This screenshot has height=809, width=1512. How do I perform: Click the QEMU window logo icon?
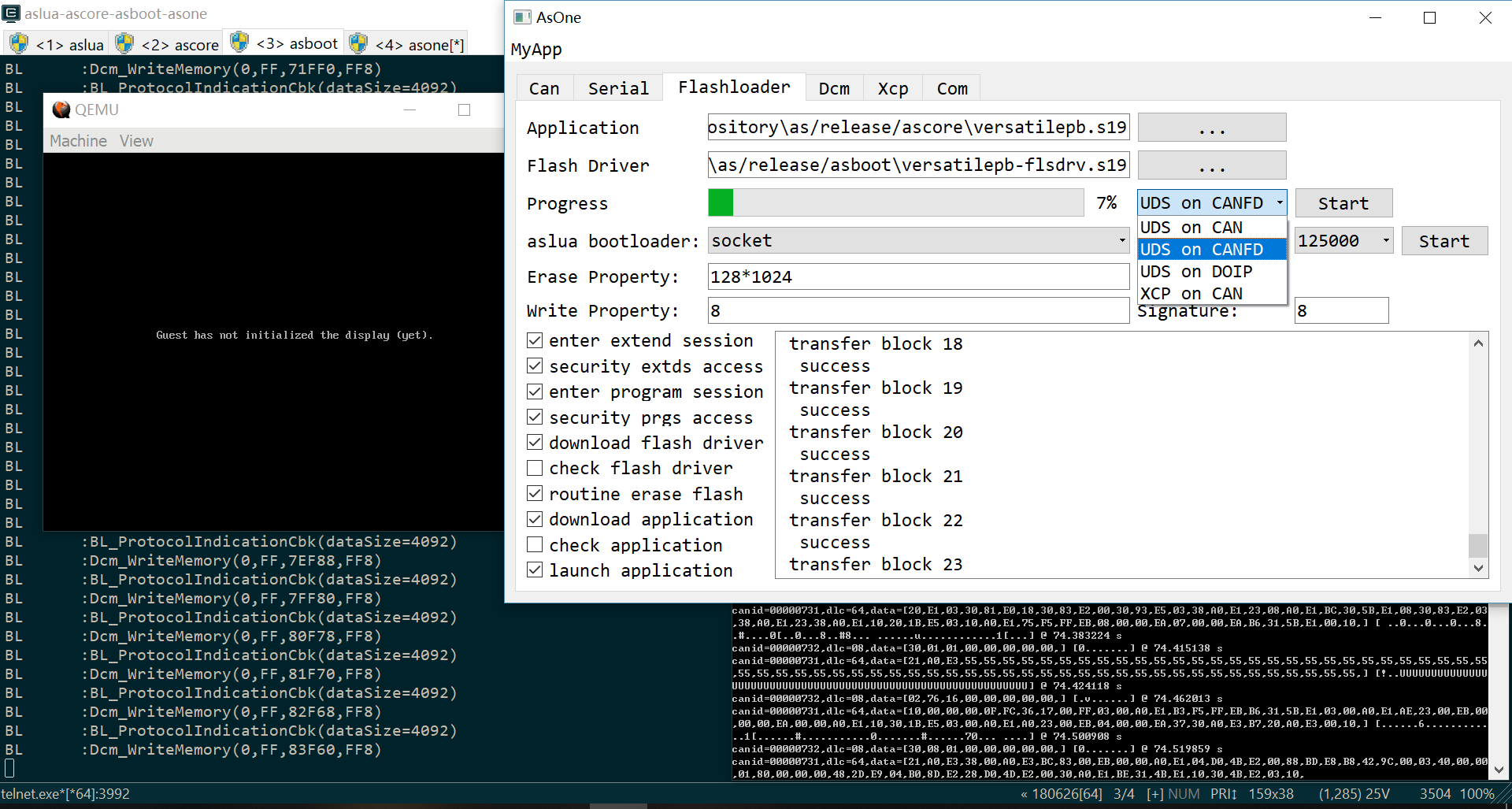(x=61, y=109)
